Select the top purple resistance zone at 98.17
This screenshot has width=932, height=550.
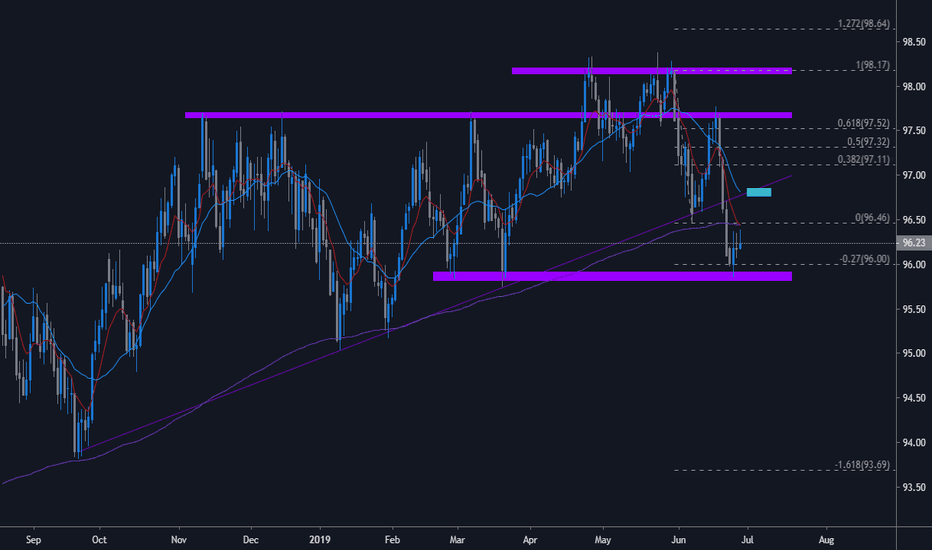(651, 71)
